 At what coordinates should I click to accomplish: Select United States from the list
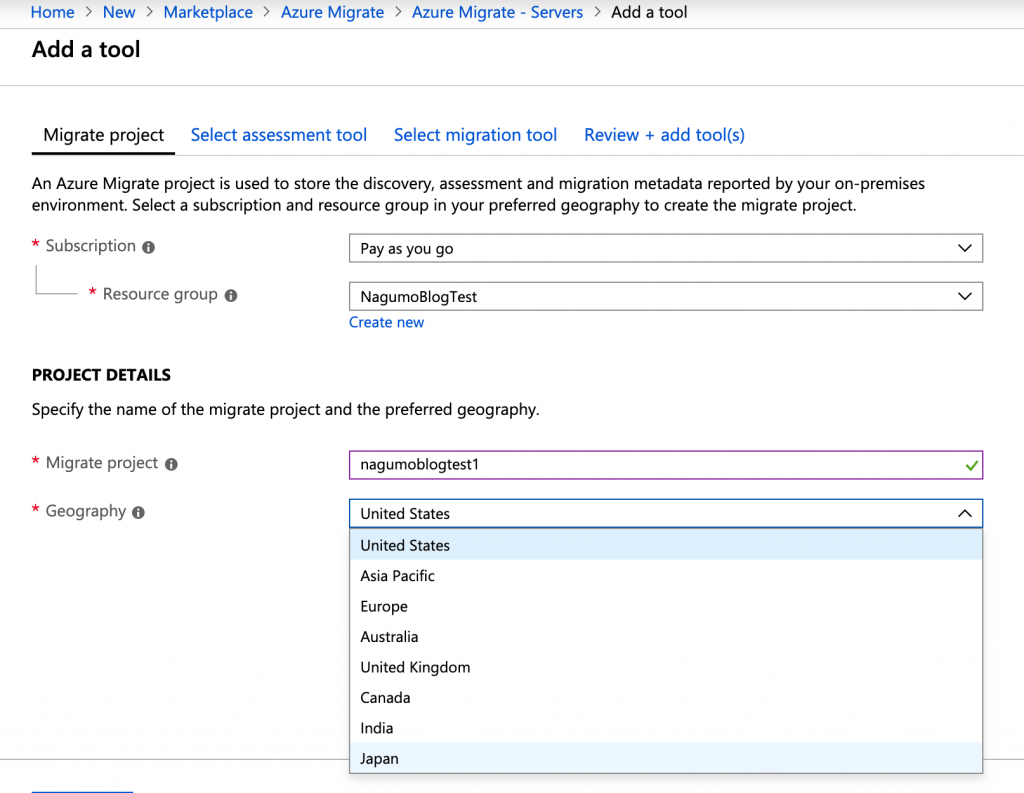pos(665,545)
